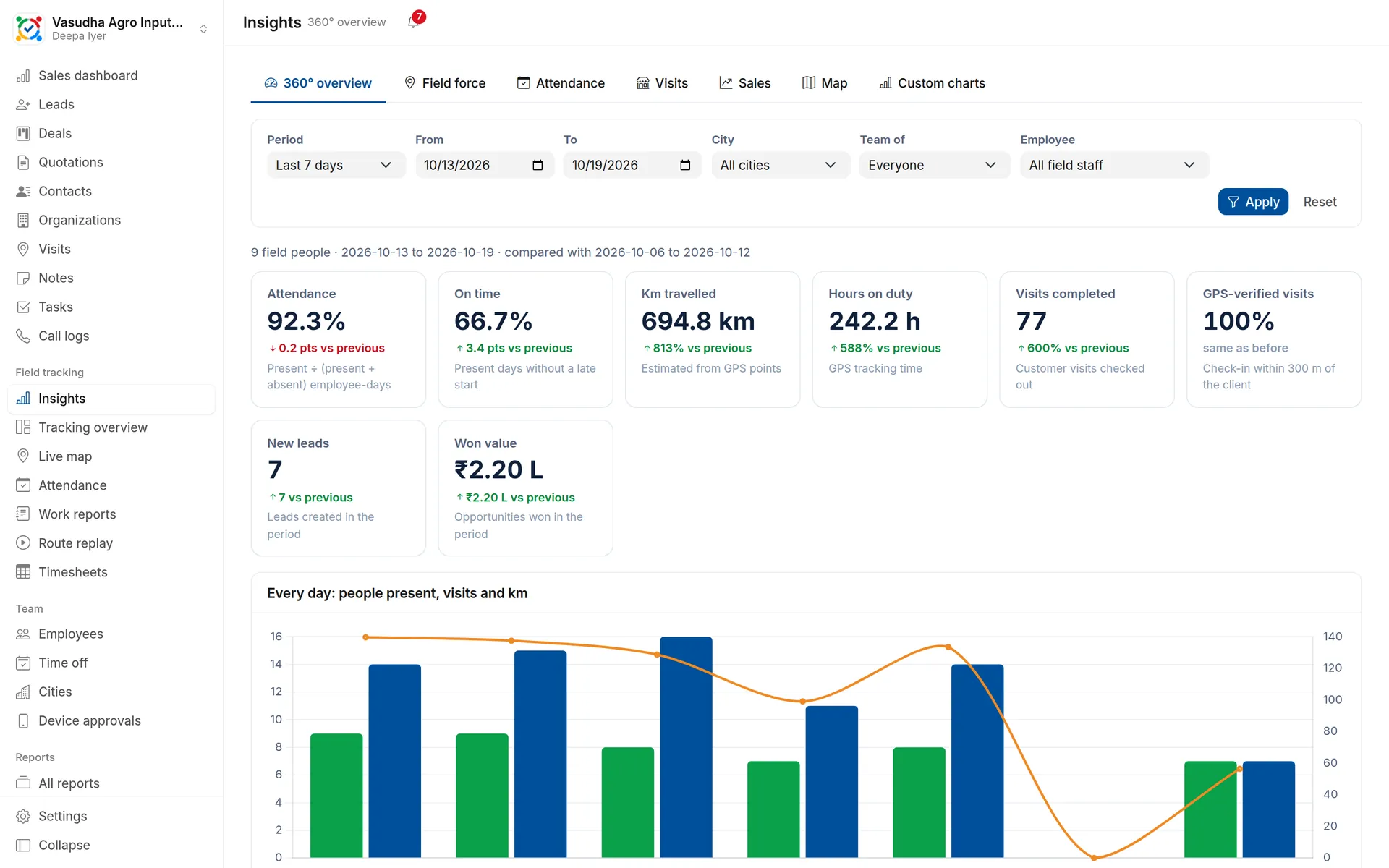Viewport: 1389px width, 868px height.
Task: Open Time off in sidebar
Action: 111,663
